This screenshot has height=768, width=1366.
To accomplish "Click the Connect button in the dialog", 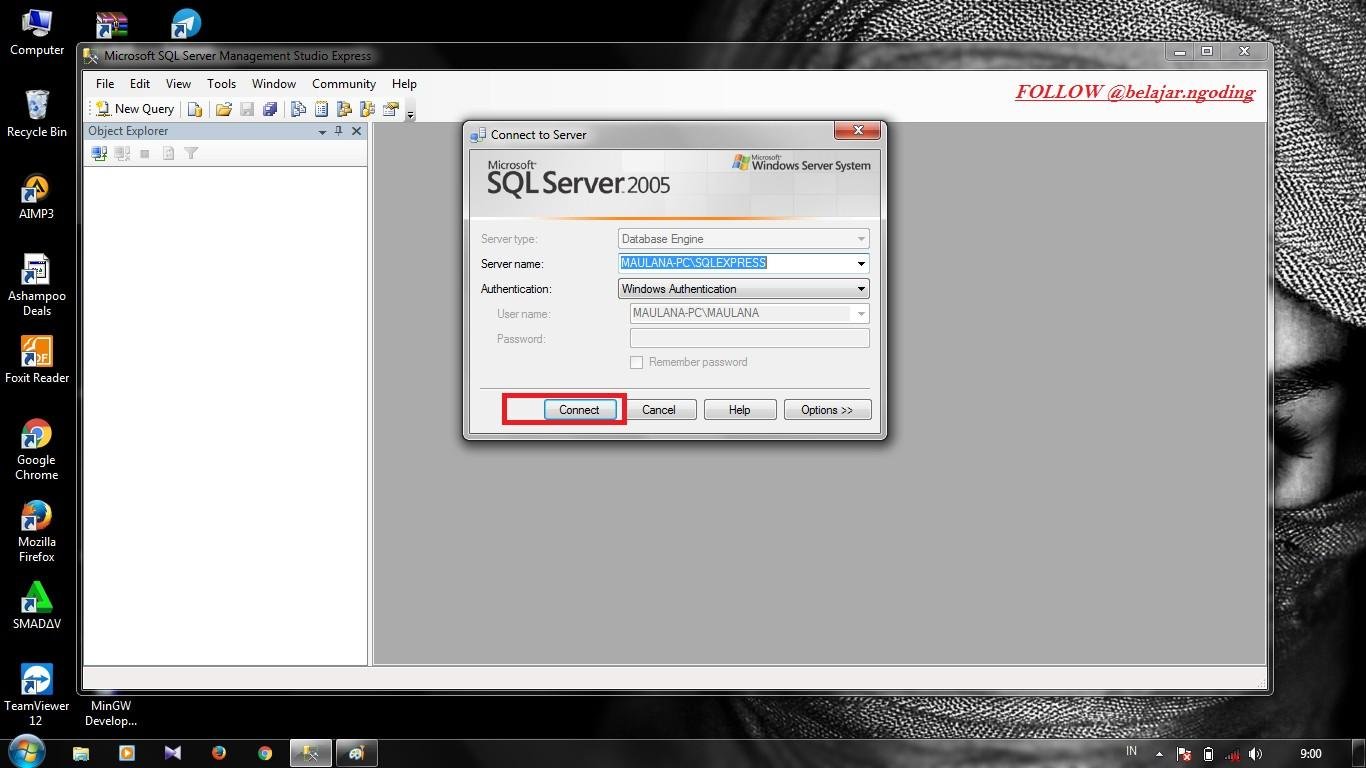I will coord(579,410).
